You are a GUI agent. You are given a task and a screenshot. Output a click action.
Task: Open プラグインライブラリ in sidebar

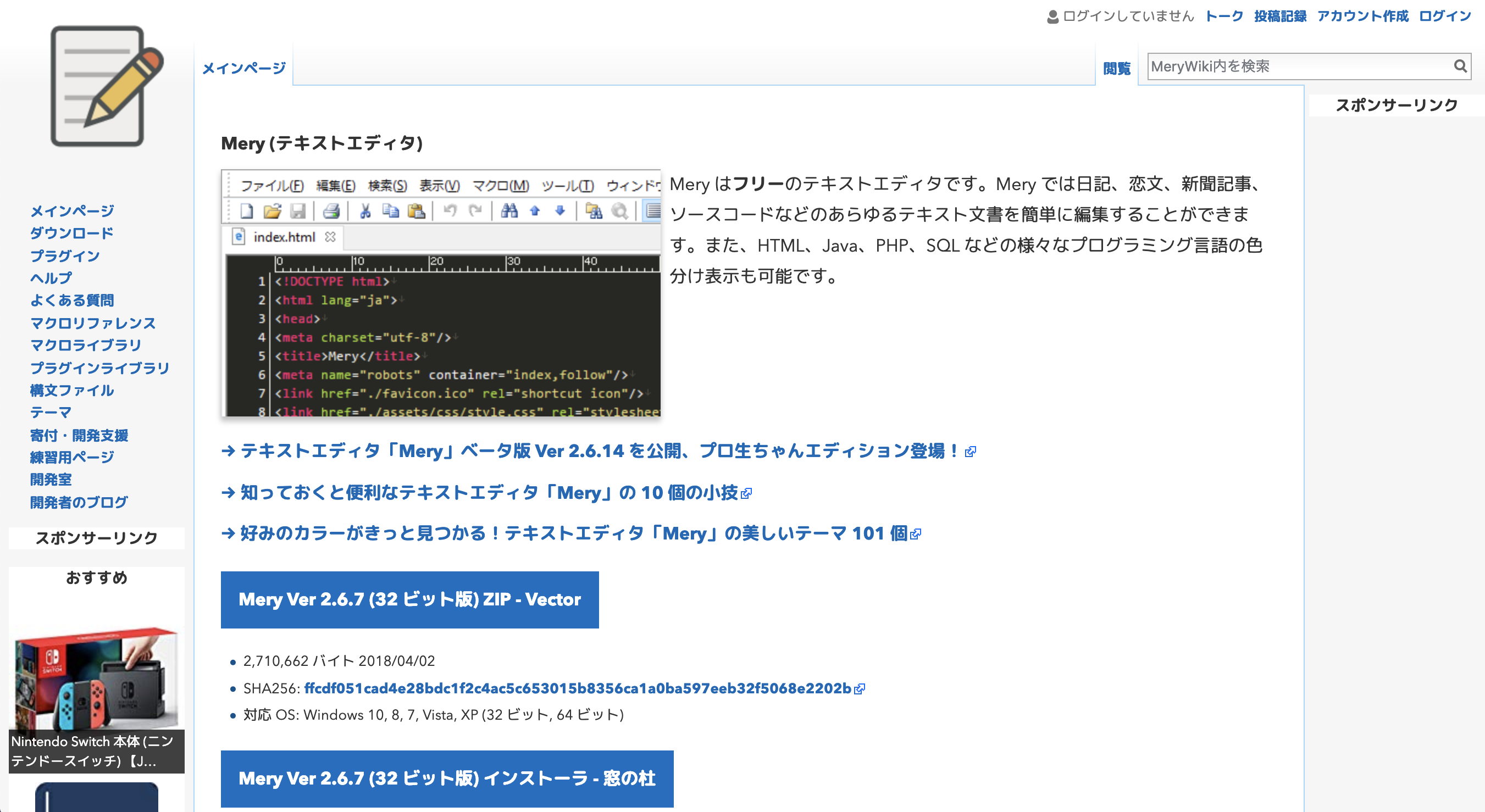tap(99, 368)
